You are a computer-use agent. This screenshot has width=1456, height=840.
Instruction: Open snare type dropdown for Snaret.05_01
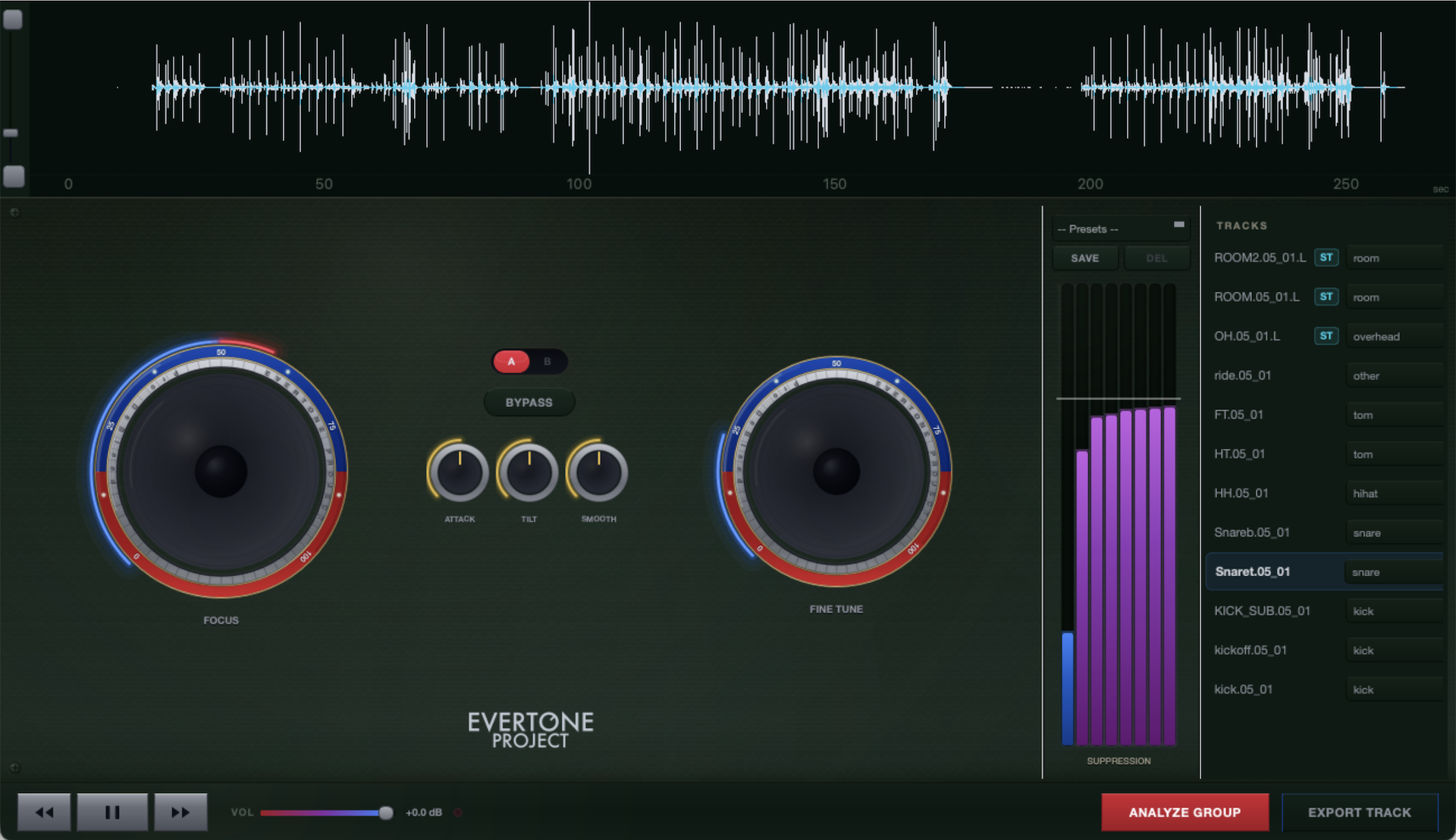(x=1395, y=572)
